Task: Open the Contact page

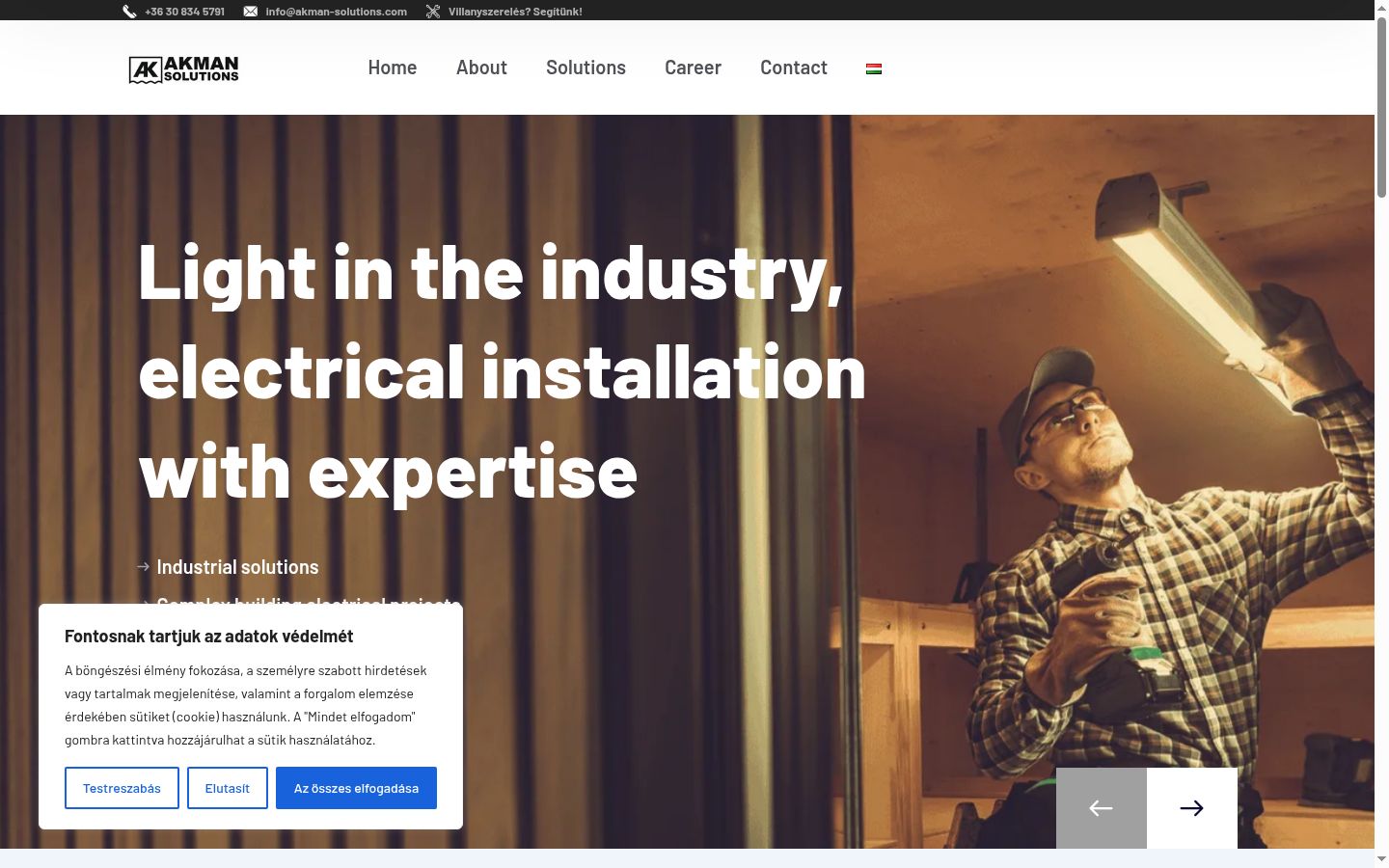Action: pos(794,68)
